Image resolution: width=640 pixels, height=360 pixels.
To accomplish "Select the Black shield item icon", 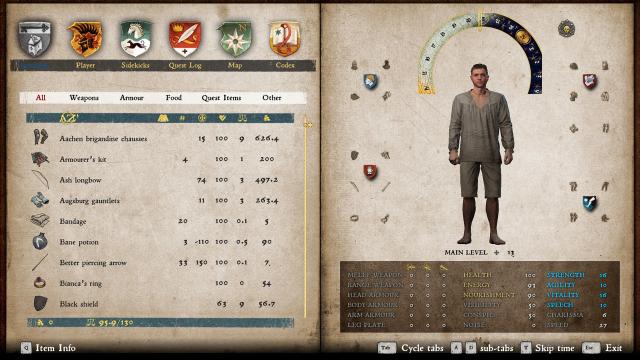I will point(40,303).
